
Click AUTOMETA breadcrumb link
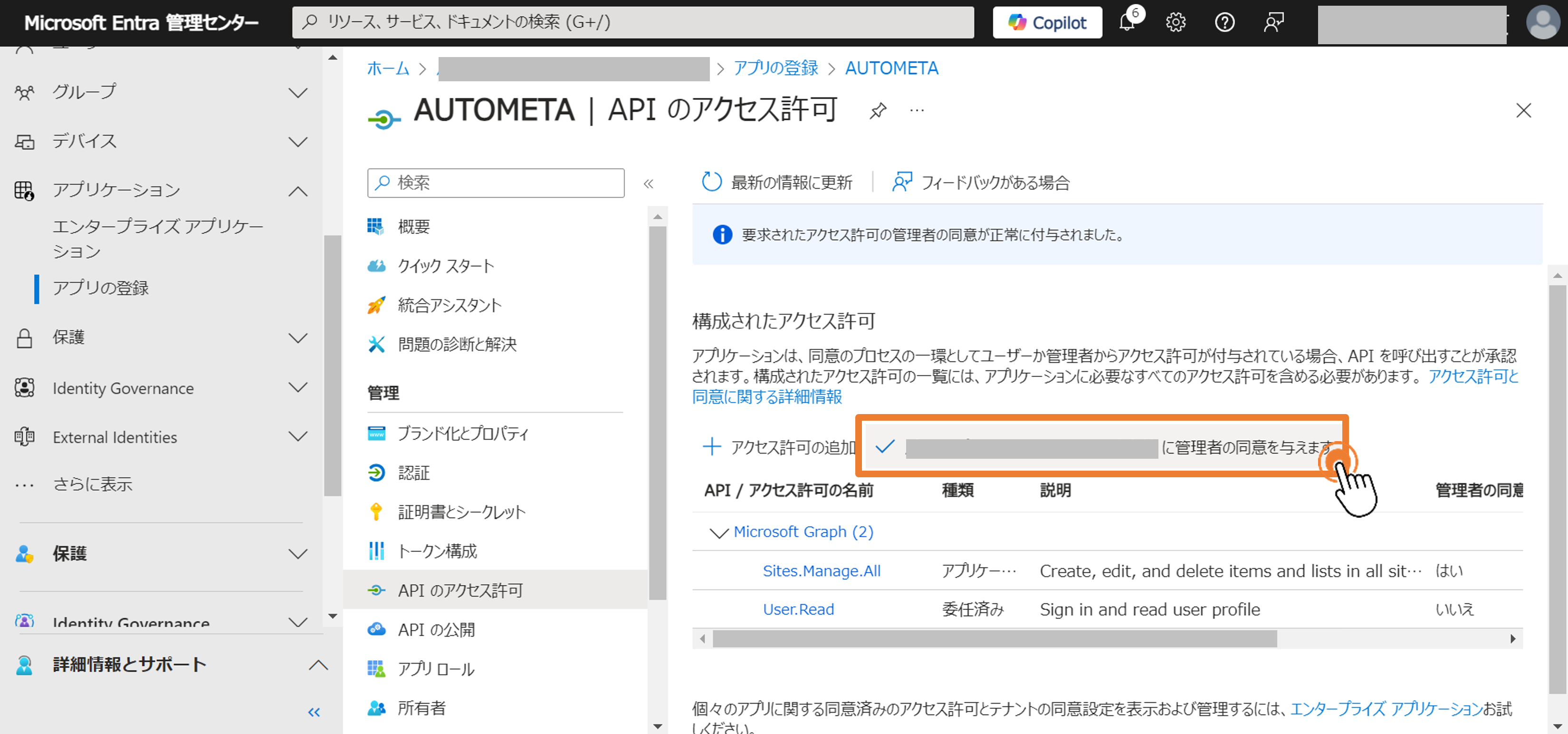(891, 68)
